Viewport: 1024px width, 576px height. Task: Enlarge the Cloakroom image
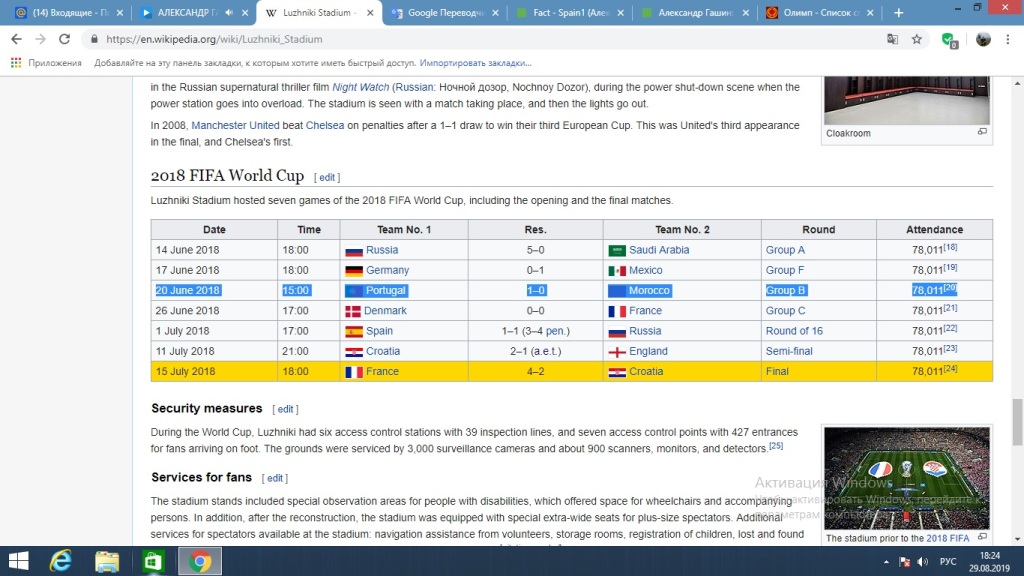point(982,132)
